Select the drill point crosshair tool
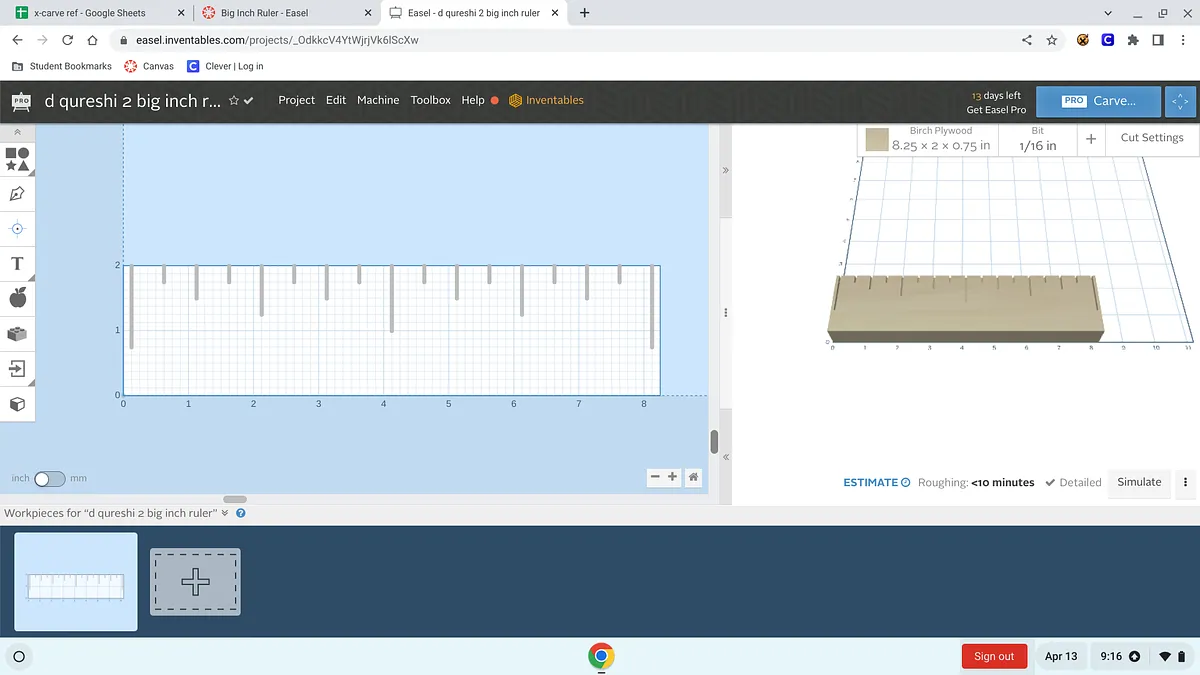The image size is (1200, 675). click(17, 229)
